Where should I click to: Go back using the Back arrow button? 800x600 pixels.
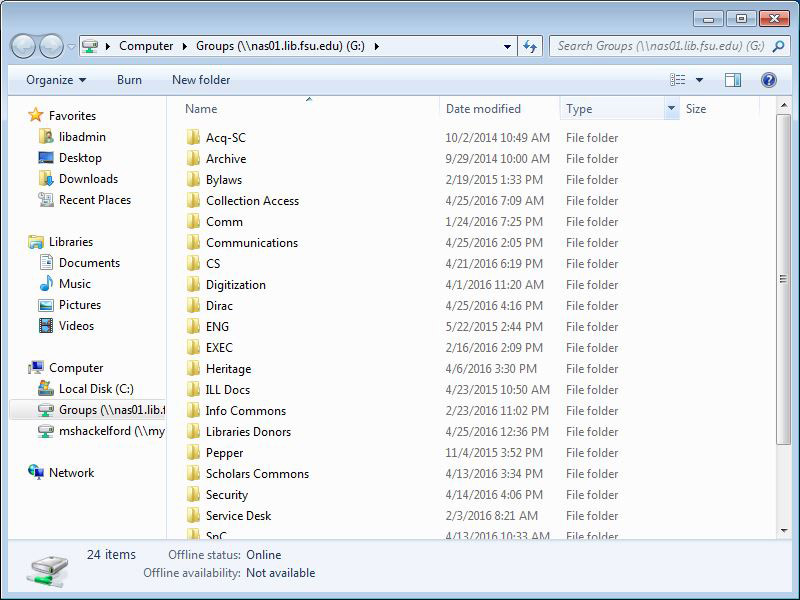point(23,46)
